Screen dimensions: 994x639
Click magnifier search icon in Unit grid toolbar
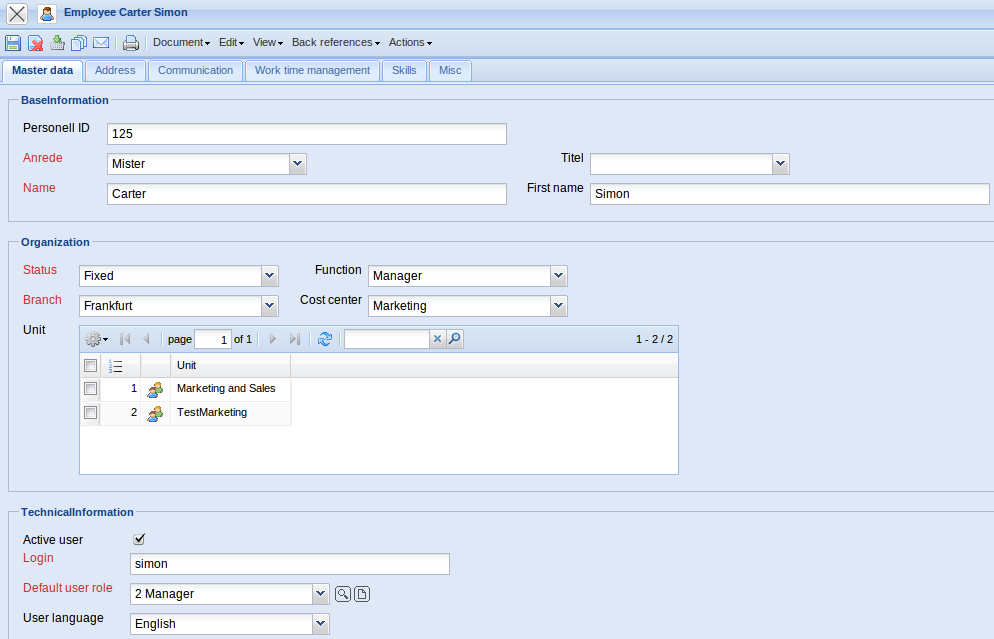click(x=455, y=340)
